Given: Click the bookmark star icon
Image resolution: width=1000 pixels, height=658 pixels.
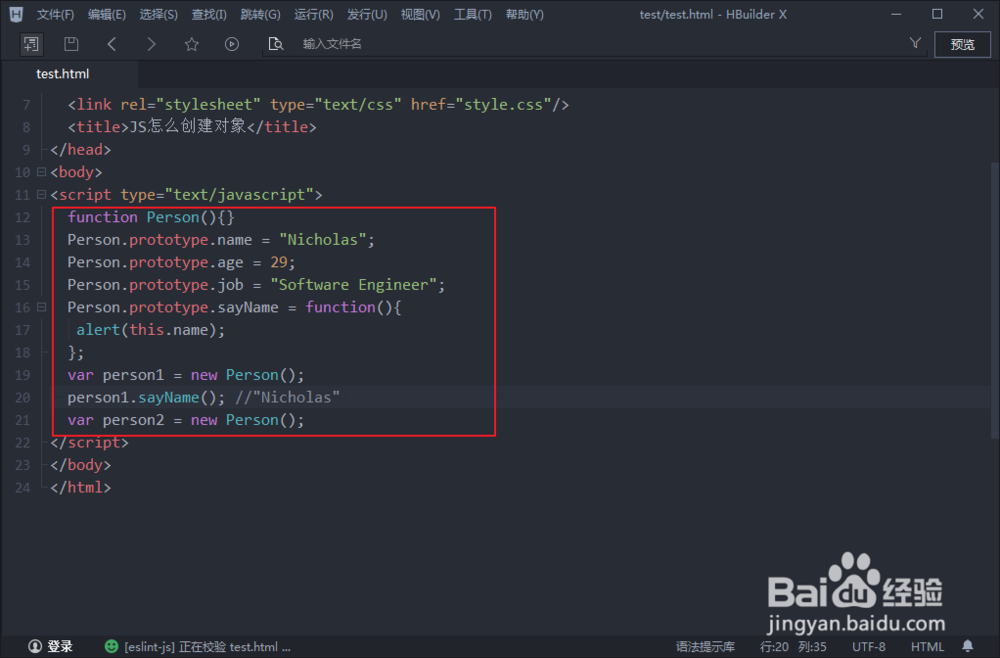Looking at the screenshot, I should point(191,44).
